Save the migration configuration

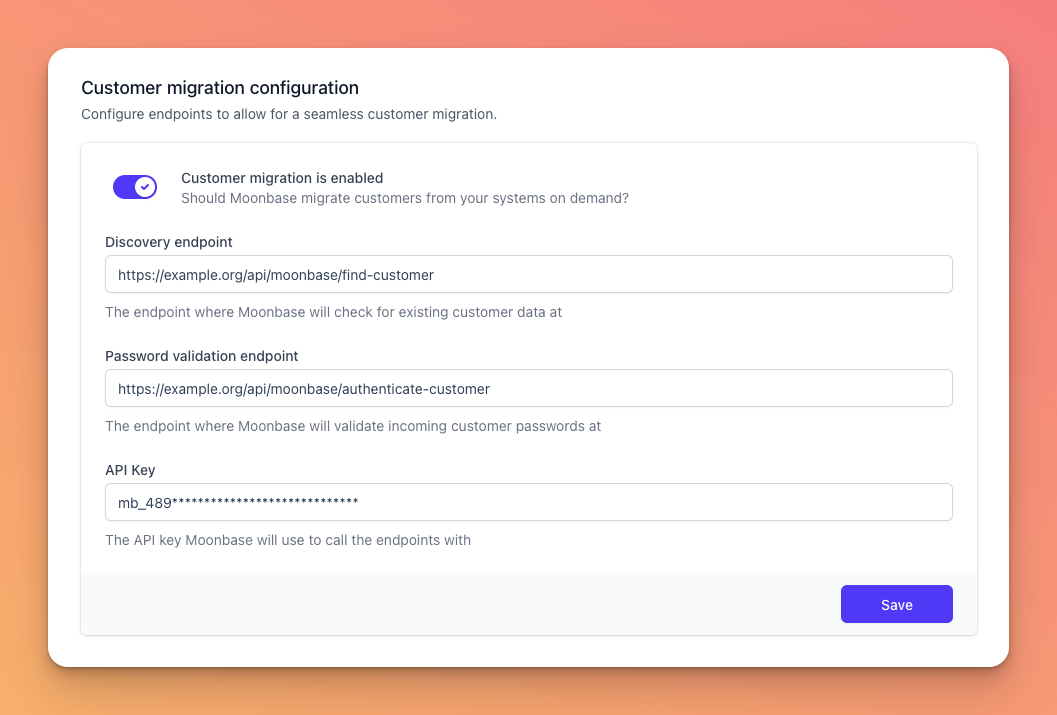pos(897,604)
